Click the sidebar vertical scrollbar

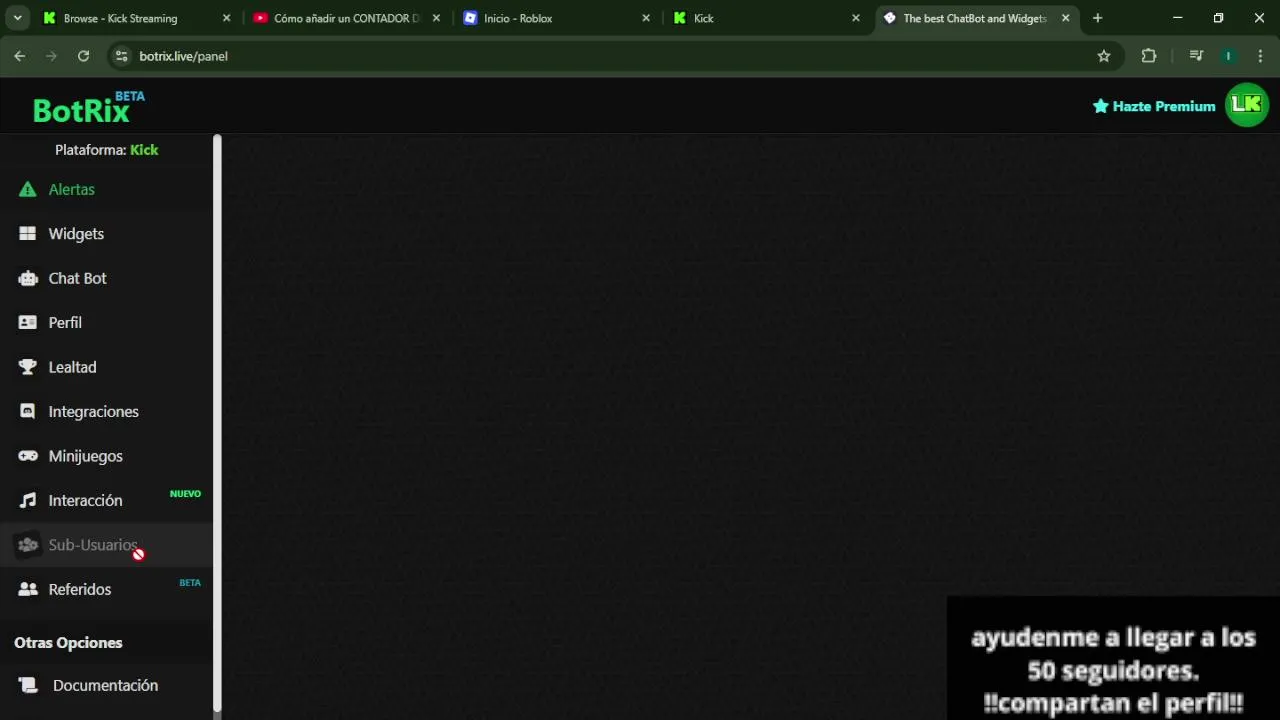click(x=217, y=423)
